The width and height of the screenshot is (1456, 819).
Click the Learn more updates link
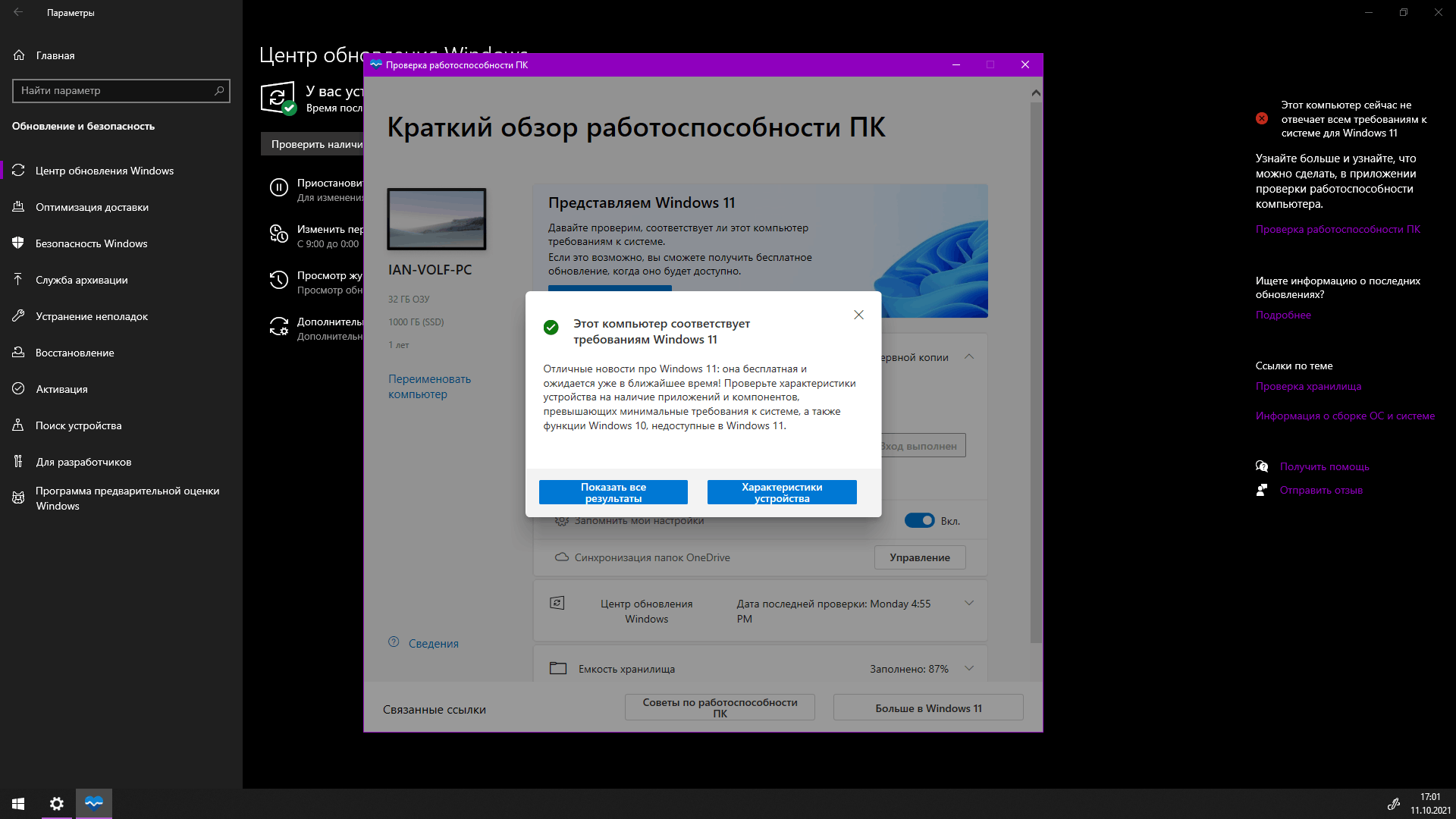(x=1283, y=315)
